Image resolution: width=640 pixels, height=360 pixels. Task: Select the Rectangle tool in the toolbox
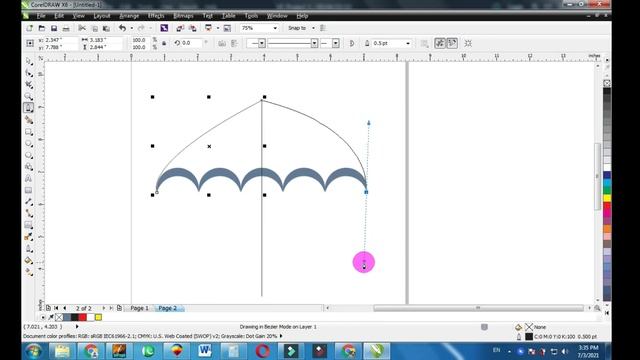[29, 132]
